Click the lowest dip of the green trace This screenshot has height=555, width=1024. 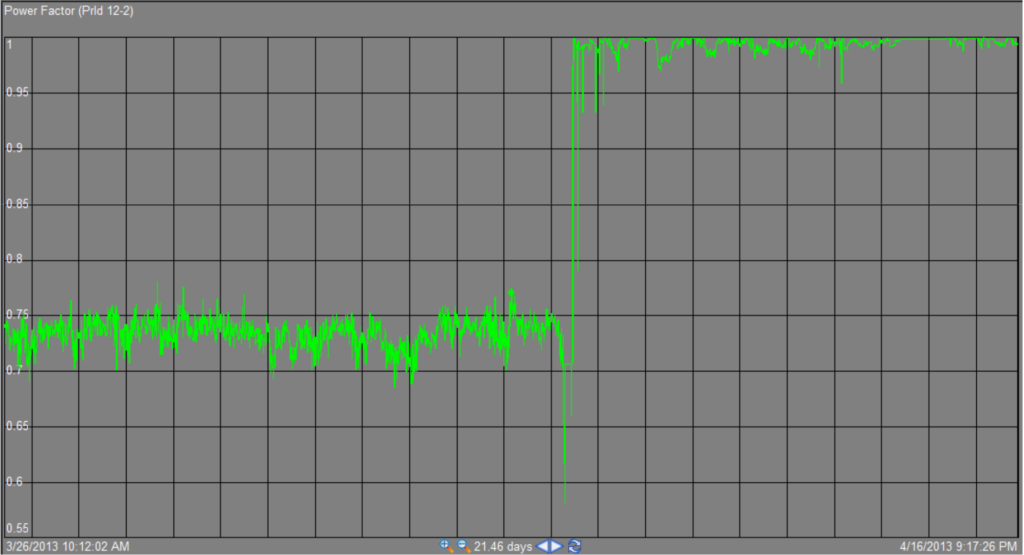coord(565,501)
